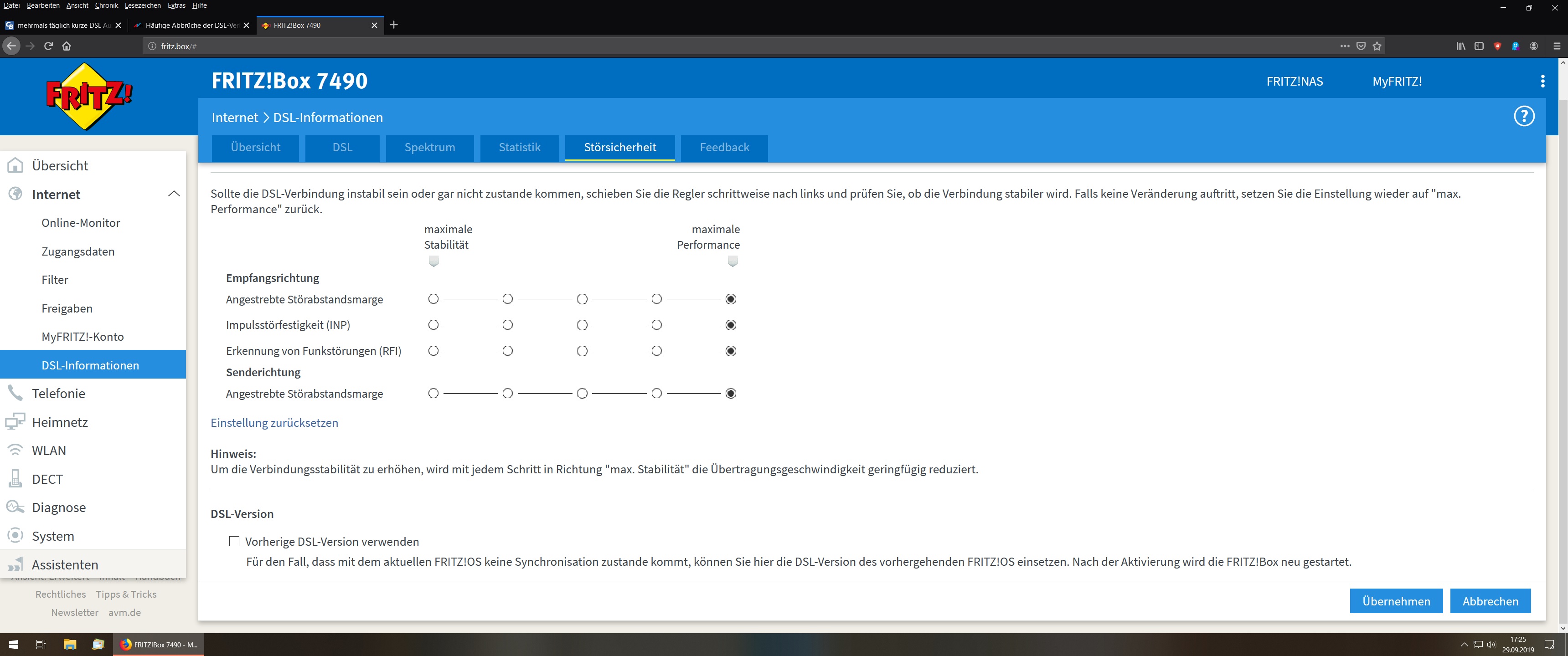Open the Lesezeichen menu
1568x656 pixels.
(142, 5)
